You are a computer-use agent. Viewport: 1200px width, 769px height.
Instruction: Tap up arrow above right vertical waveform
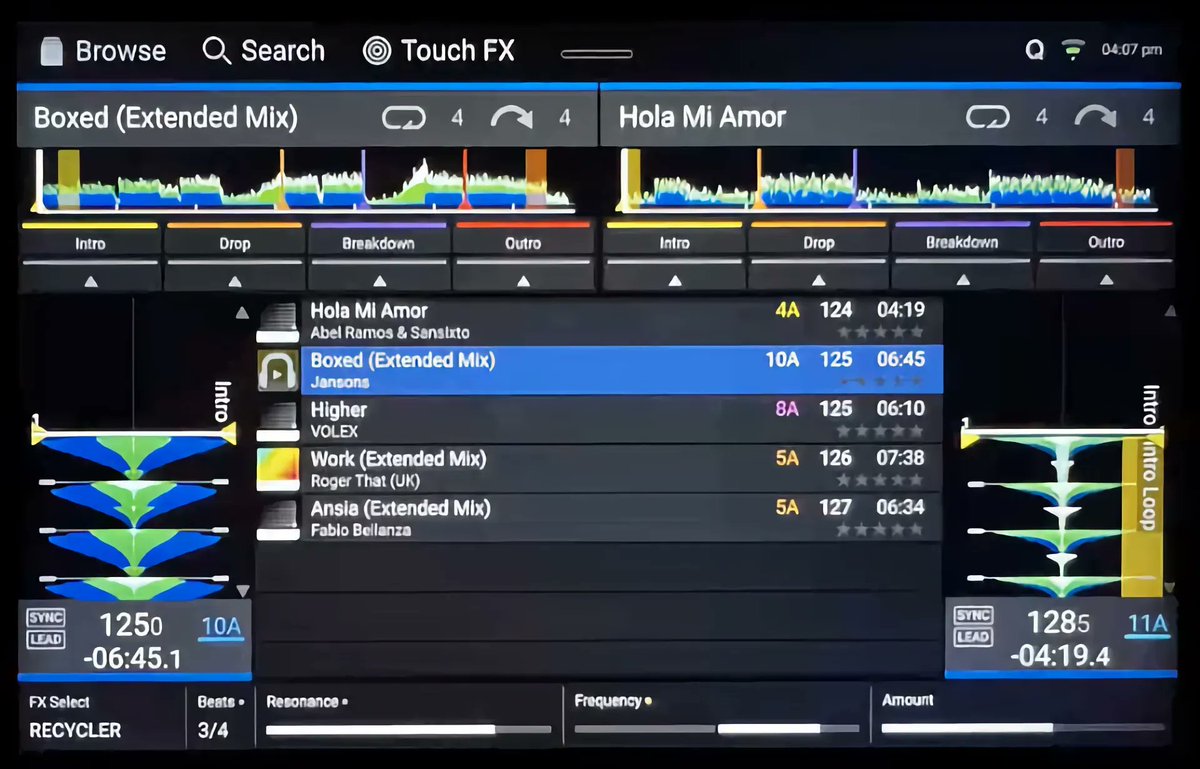click(x=1170, y=312)
